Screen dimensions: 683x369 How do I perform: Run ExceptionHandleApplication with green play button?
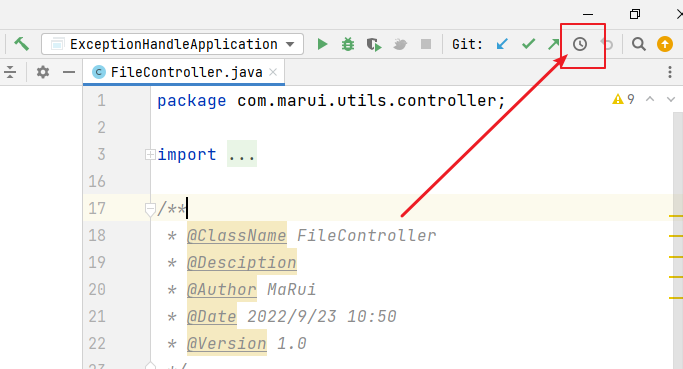coord(322,44)
